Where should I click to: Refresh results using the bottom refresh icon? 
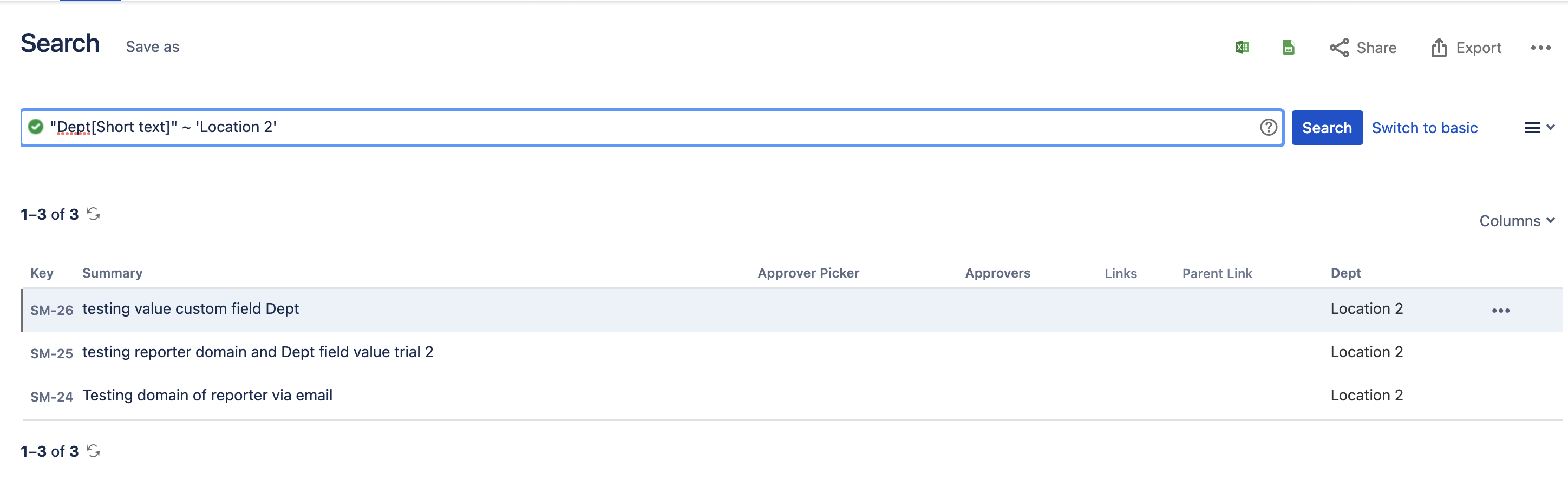[x=93, y=451]
